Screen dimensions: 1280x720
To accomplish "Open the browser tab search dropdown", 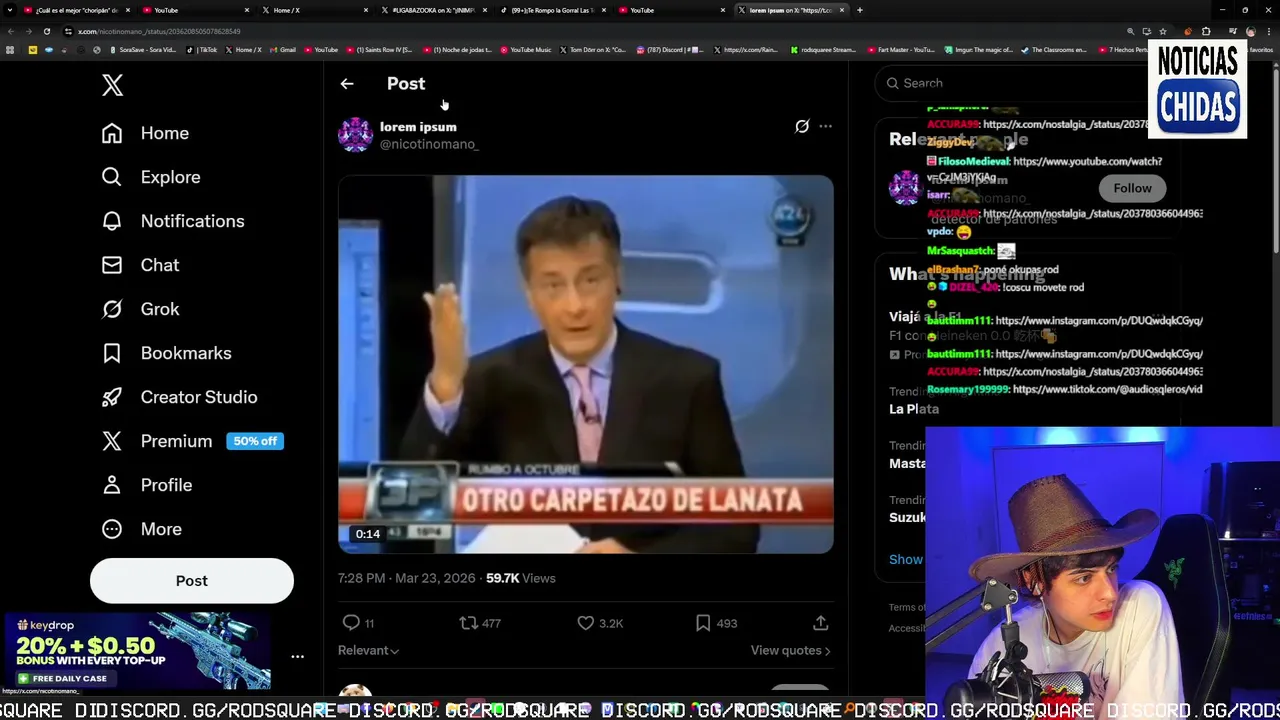I will 9,10.
